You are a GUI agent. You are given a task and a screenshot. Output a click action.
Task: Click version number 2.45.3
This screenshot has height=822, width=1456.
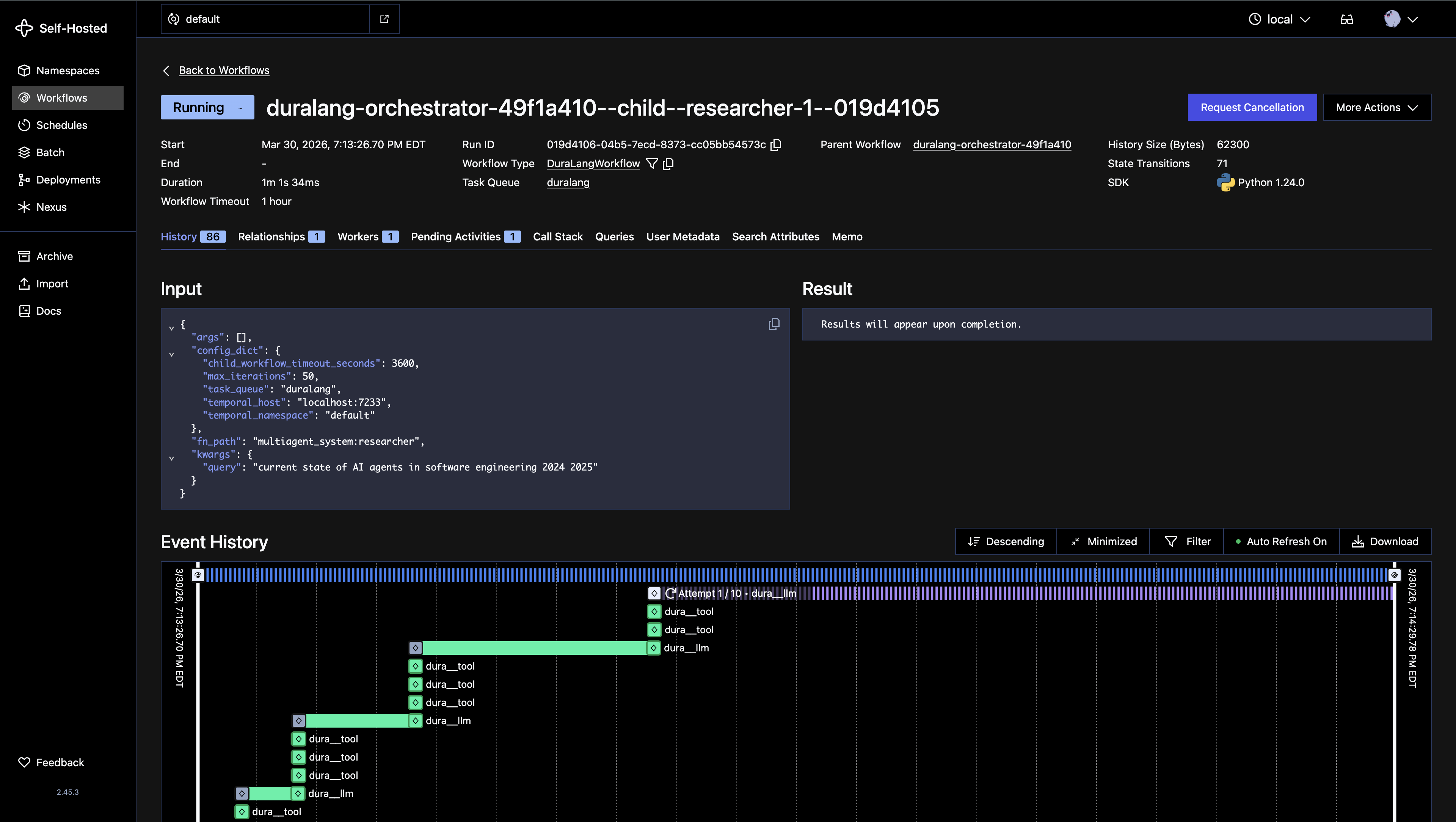coord(68,792)
